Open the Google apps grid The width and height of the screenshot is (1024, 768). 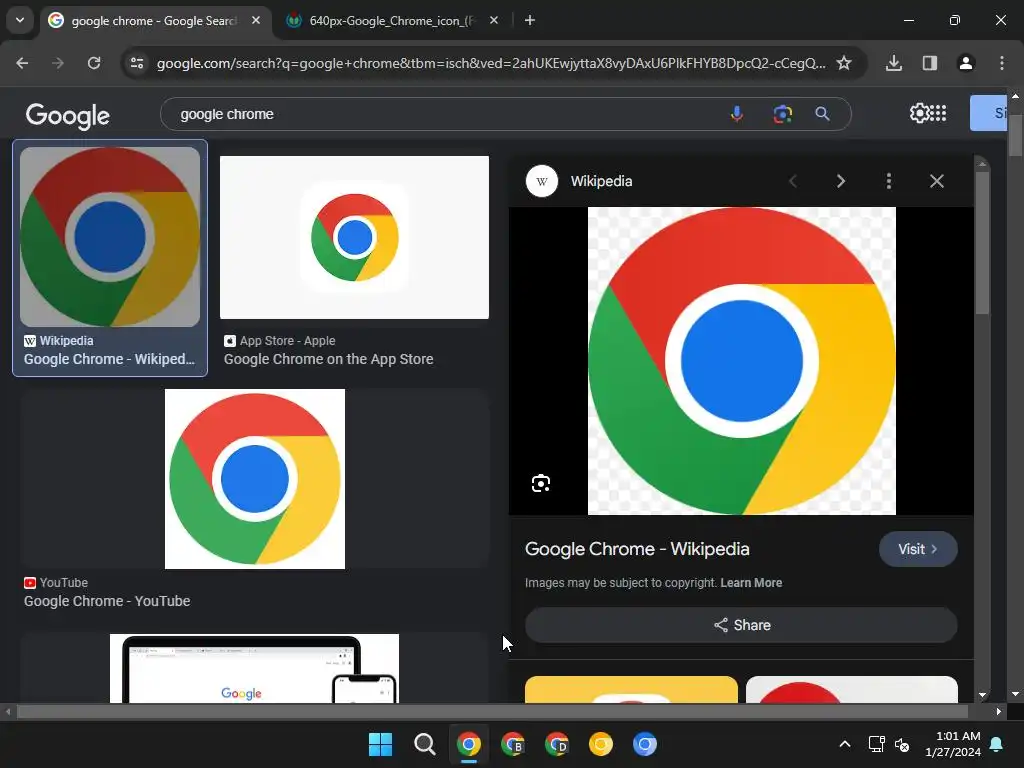[x=938, y=113]
